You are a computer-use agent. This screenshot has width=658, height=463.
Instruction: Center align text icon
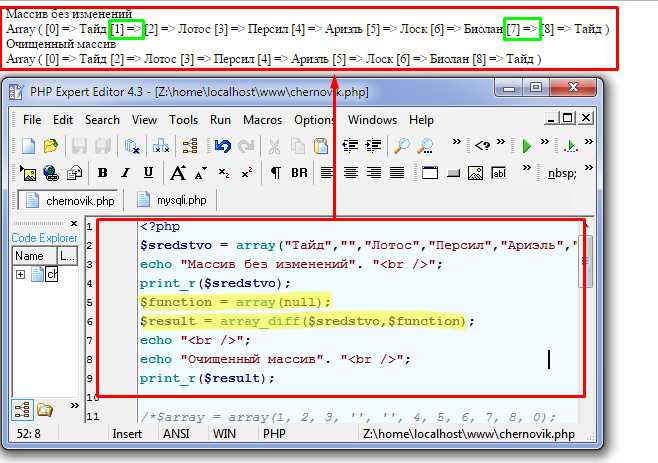click(351, 173)
